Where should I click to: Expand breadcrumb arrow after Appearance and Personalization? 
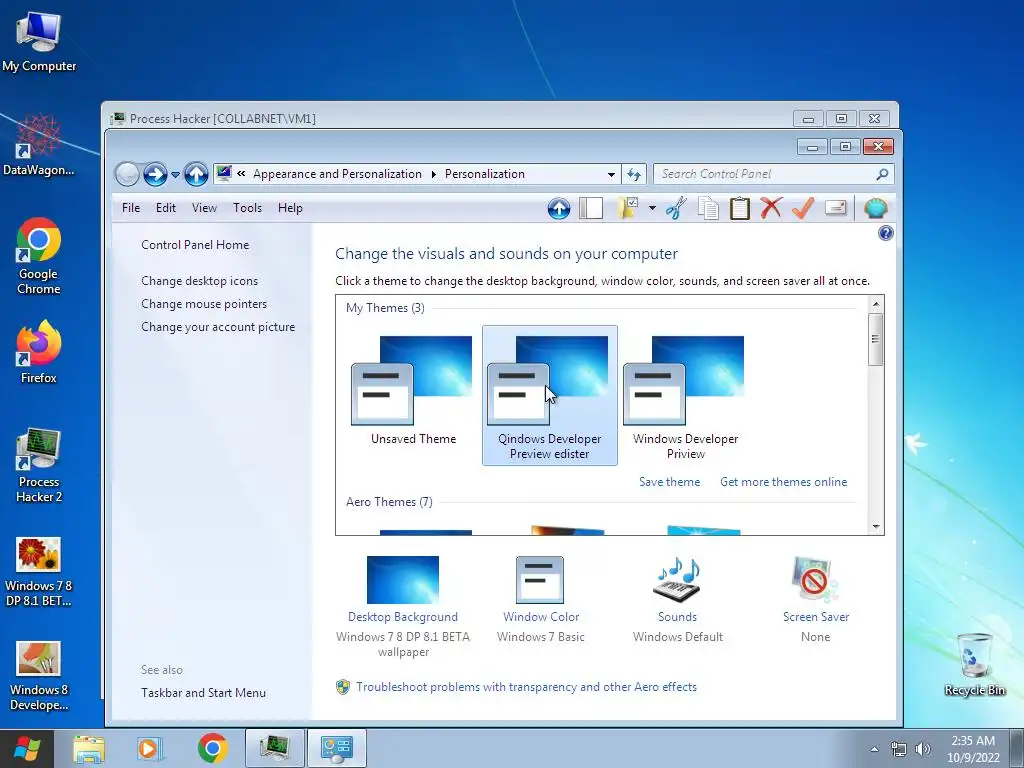tap(433, 174)
